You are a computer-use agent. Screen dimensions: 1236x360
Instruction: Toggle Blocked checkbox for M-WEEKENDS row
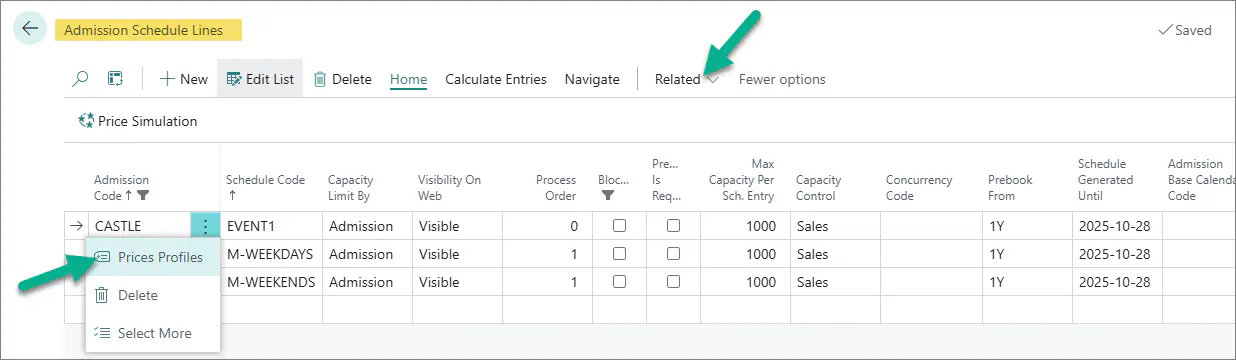[619, 282]
